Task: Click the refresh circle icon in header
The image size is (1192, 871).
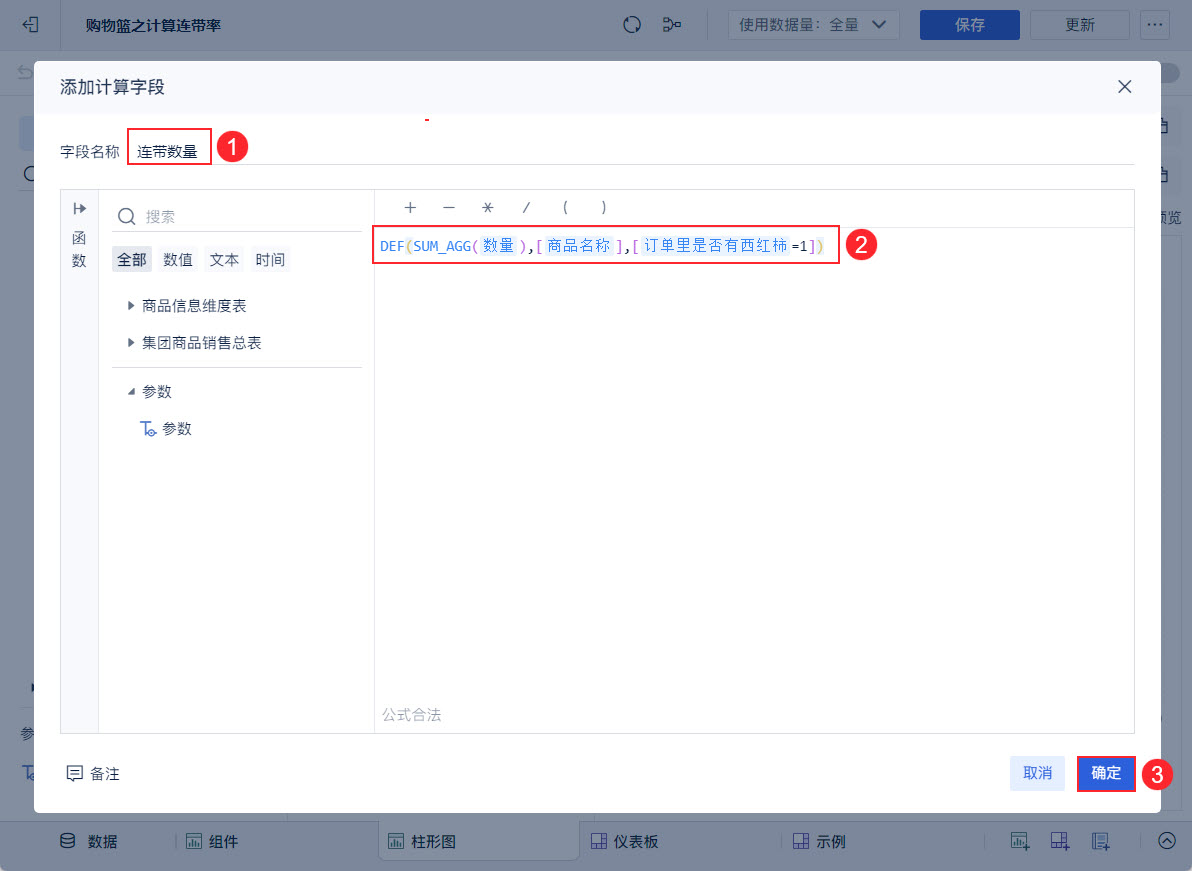Action: [632, 25]
